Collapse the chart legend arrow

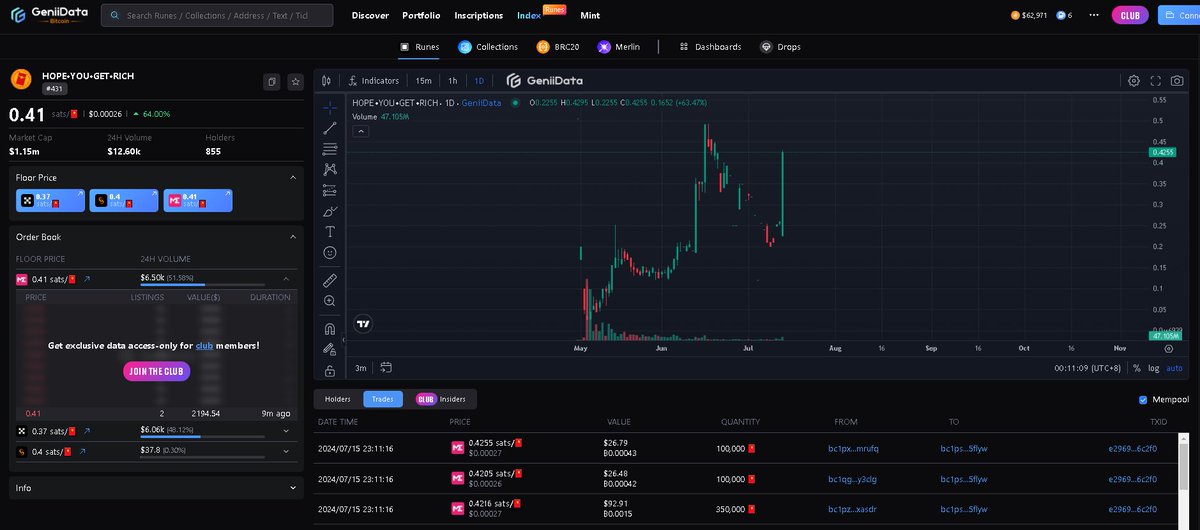click(x=360, y=130)
